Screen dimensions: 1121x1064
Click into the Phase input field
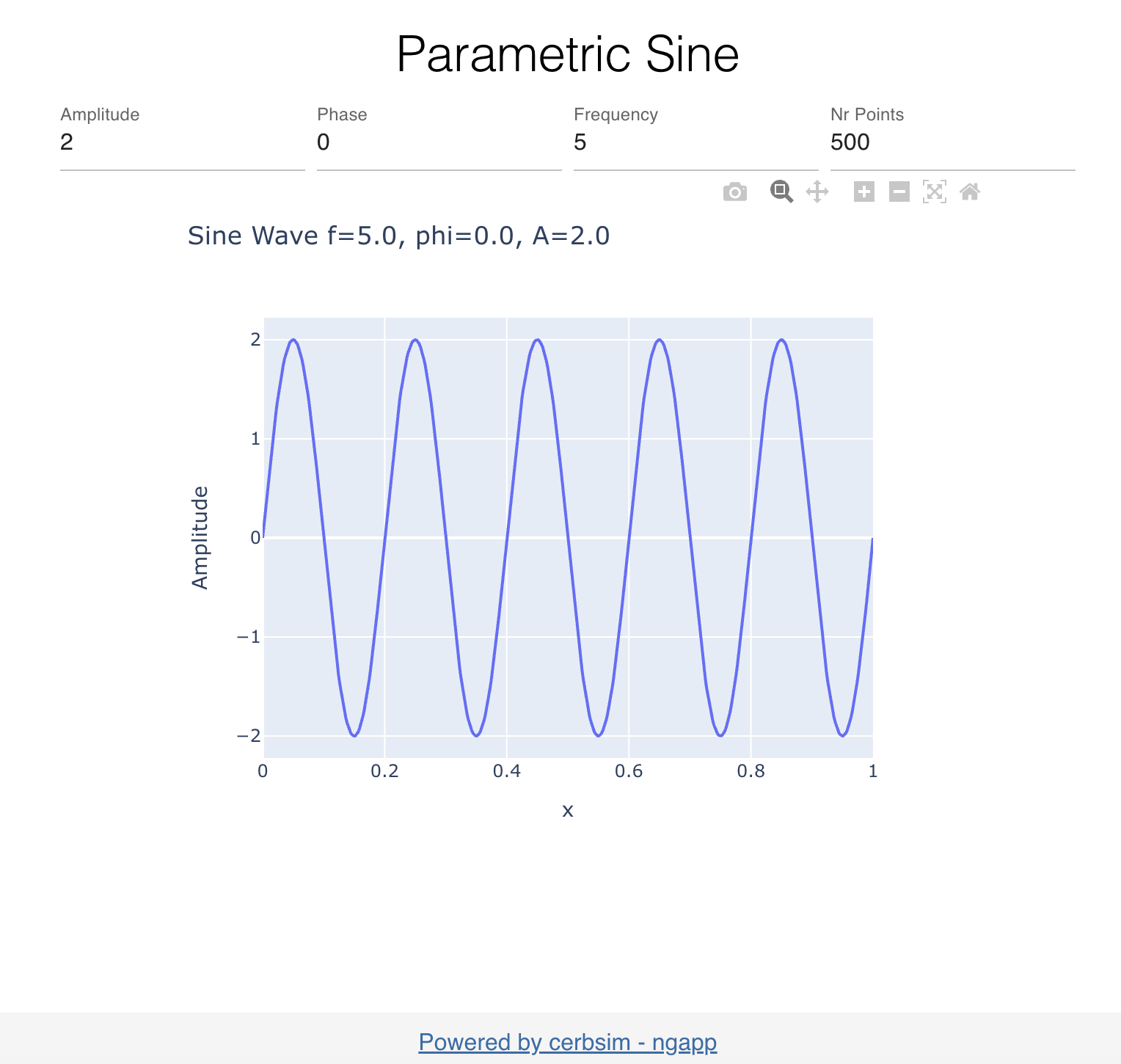pyautogui.click(x=439, y=142)
